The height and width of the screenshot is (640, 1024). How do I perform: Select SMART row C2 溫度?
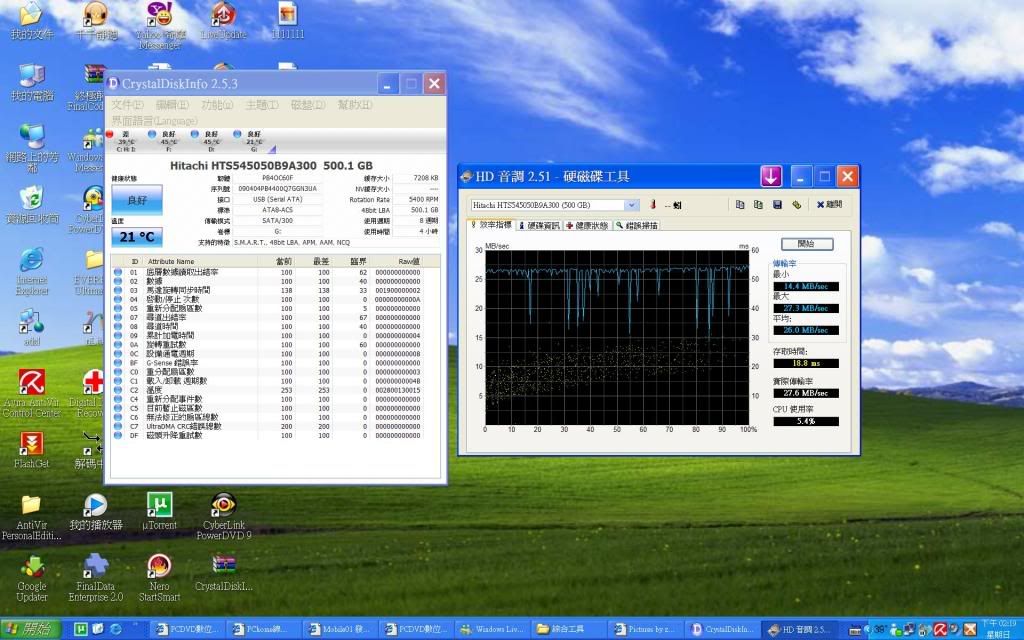pyautogui.click(x=268, y=390)
